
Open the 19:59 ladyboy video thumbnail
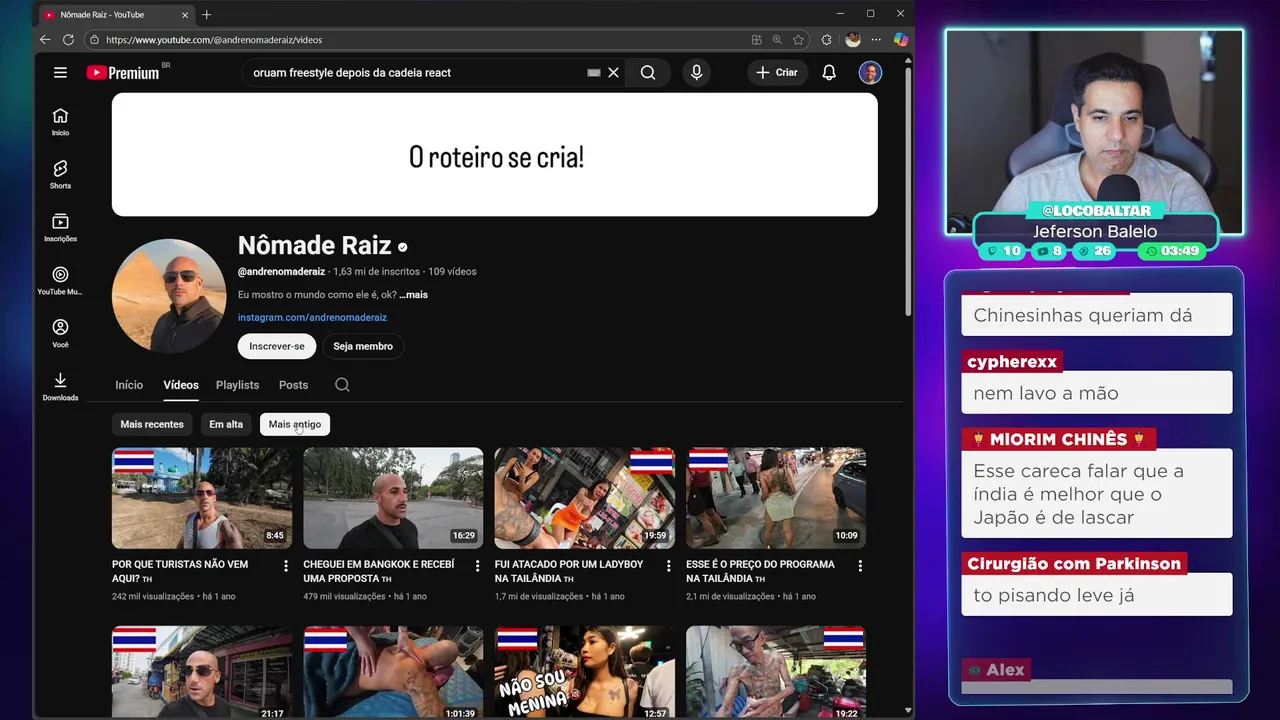(585, 497)
